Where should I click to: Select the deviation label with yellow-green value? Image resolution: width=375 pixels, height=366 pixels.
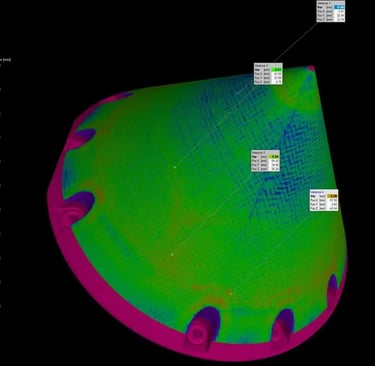pyautogui.click(x=265, y=161)
